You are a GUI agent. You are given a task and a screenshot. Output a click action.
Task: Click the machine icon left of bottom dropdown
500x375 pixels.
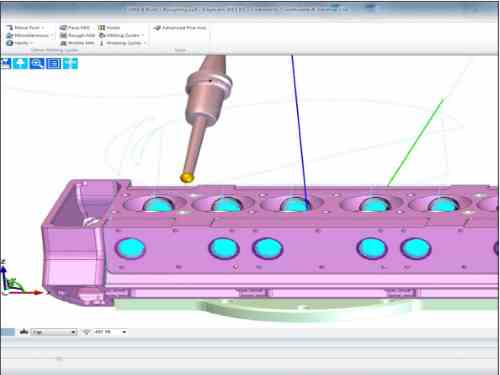[x=23, y=332]
